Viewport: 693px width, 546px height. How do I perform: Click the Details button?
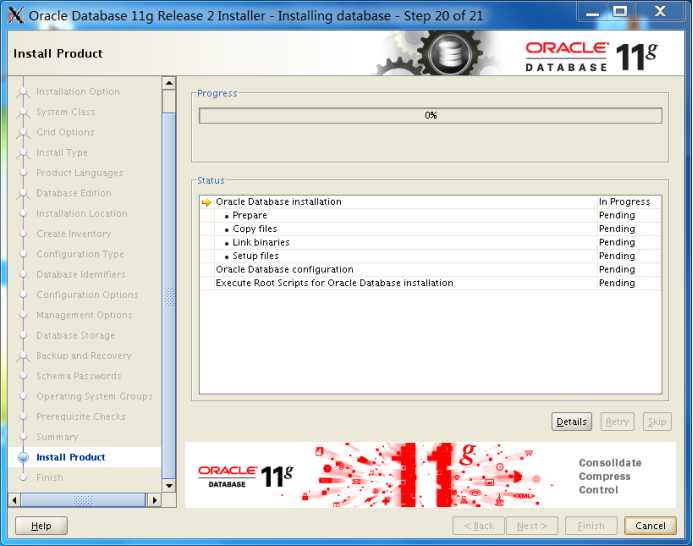pos(571,421)
